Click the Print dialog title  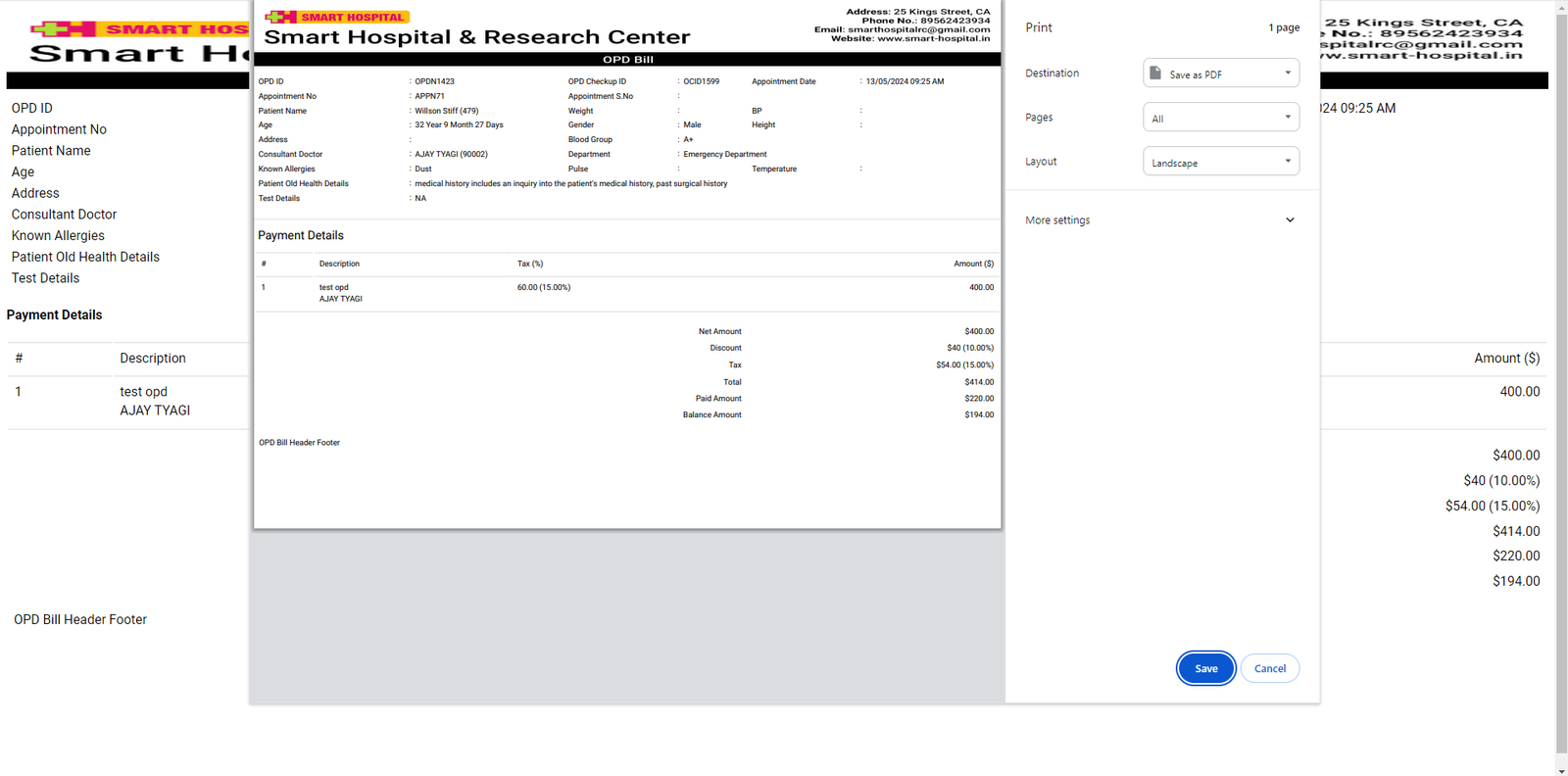pos(1039,27)
